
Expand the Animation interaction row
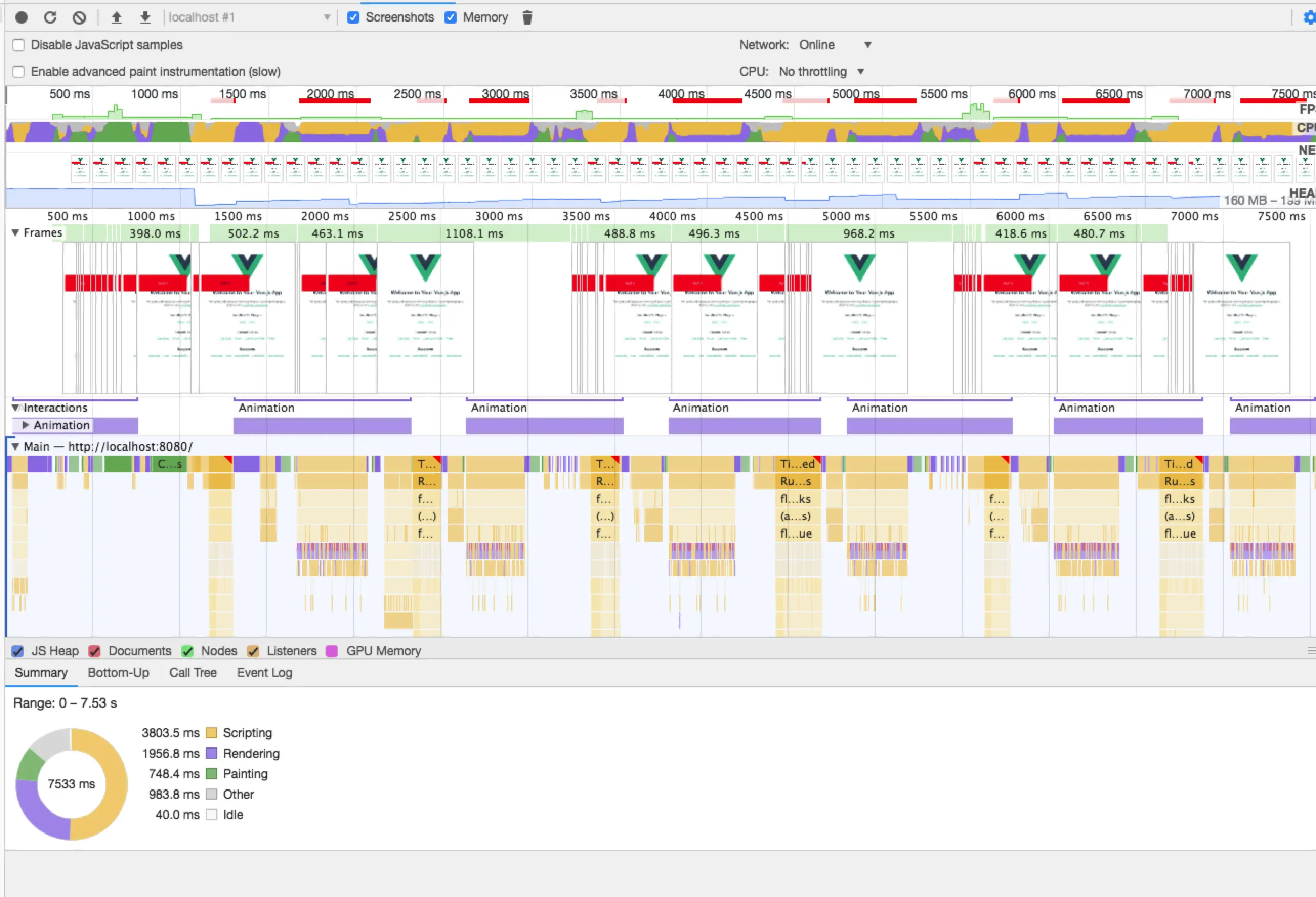click(x=26, y=425)
